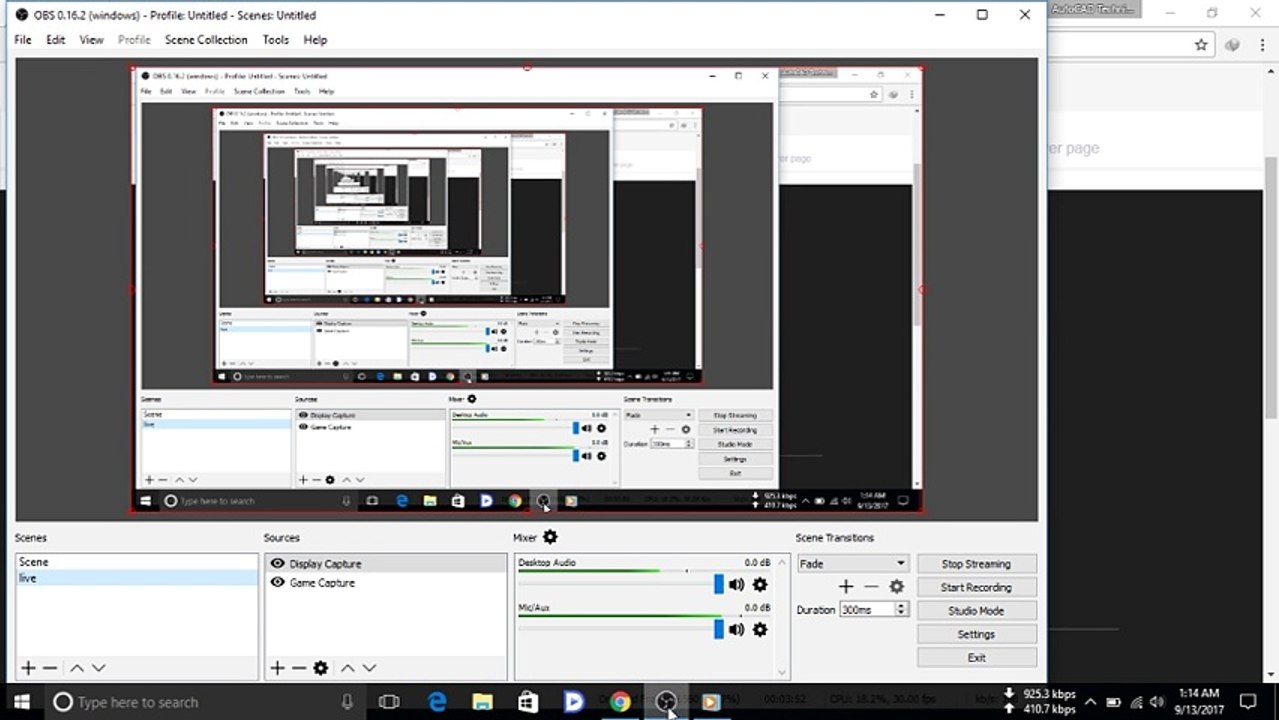Open Google Chrome from the taskbar

coord(620,702)
